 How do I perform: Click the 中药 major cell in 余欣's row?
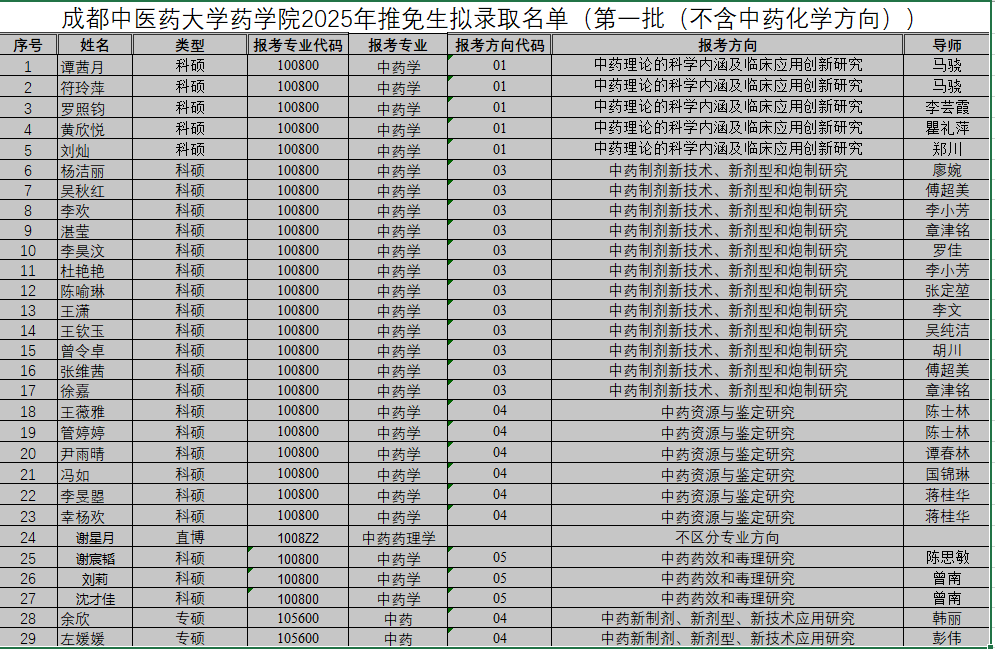[398, 619]
